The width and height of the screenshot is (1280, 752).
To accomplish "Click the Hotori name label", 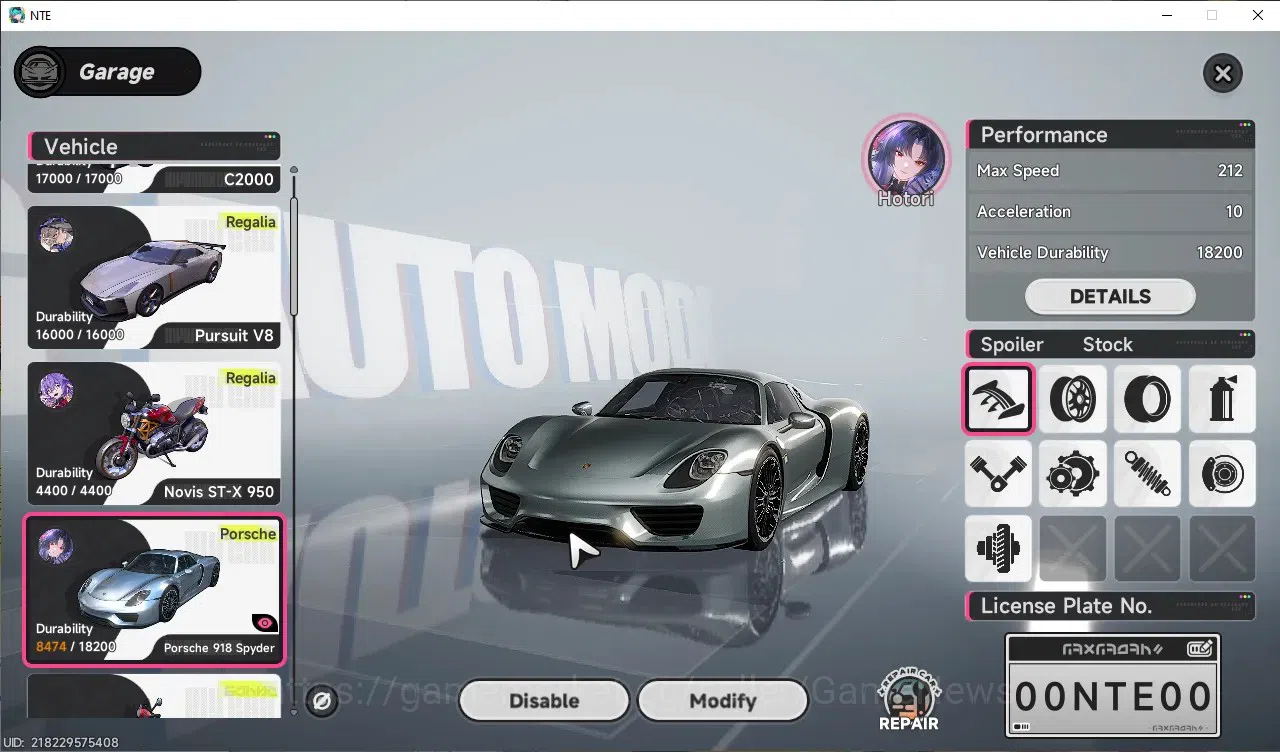I will coord(906,199).
